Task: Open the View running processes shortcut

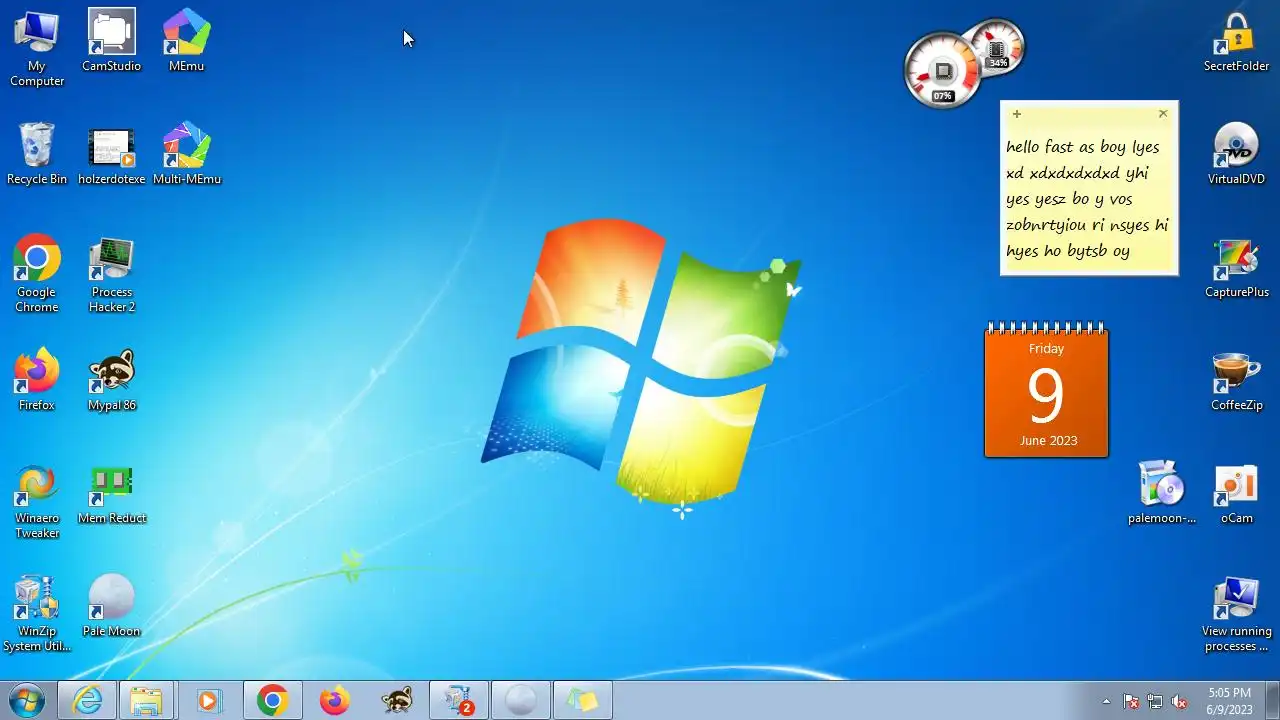Action: 1236,613
